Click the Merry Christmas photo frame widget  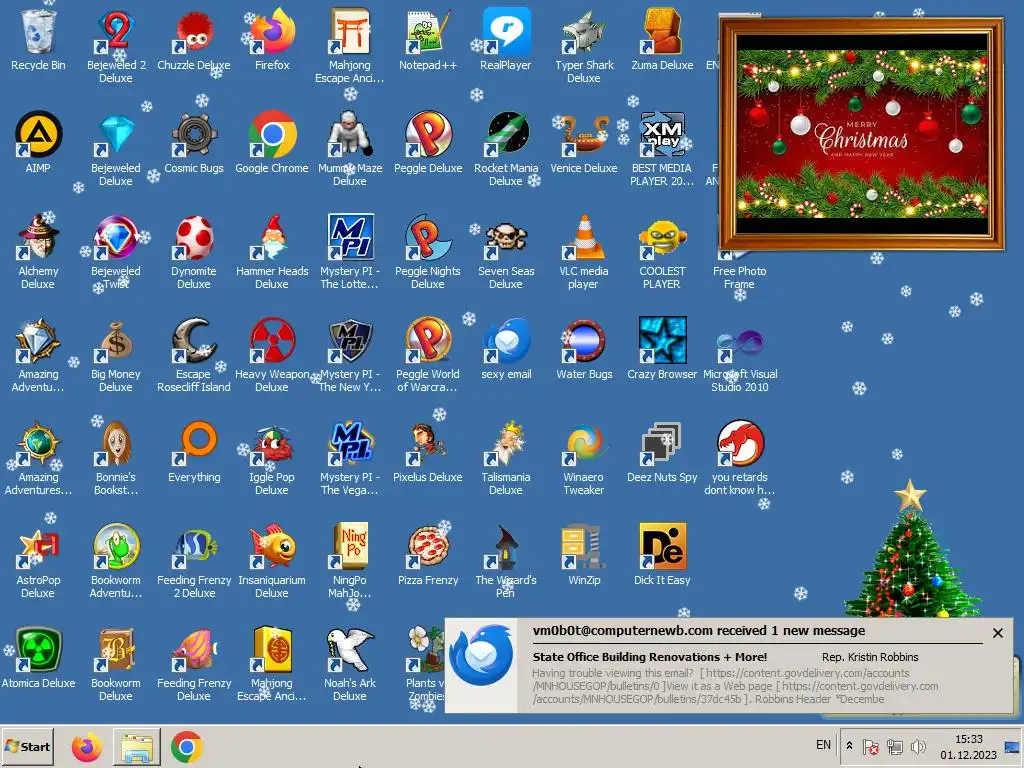pos(862,135)
